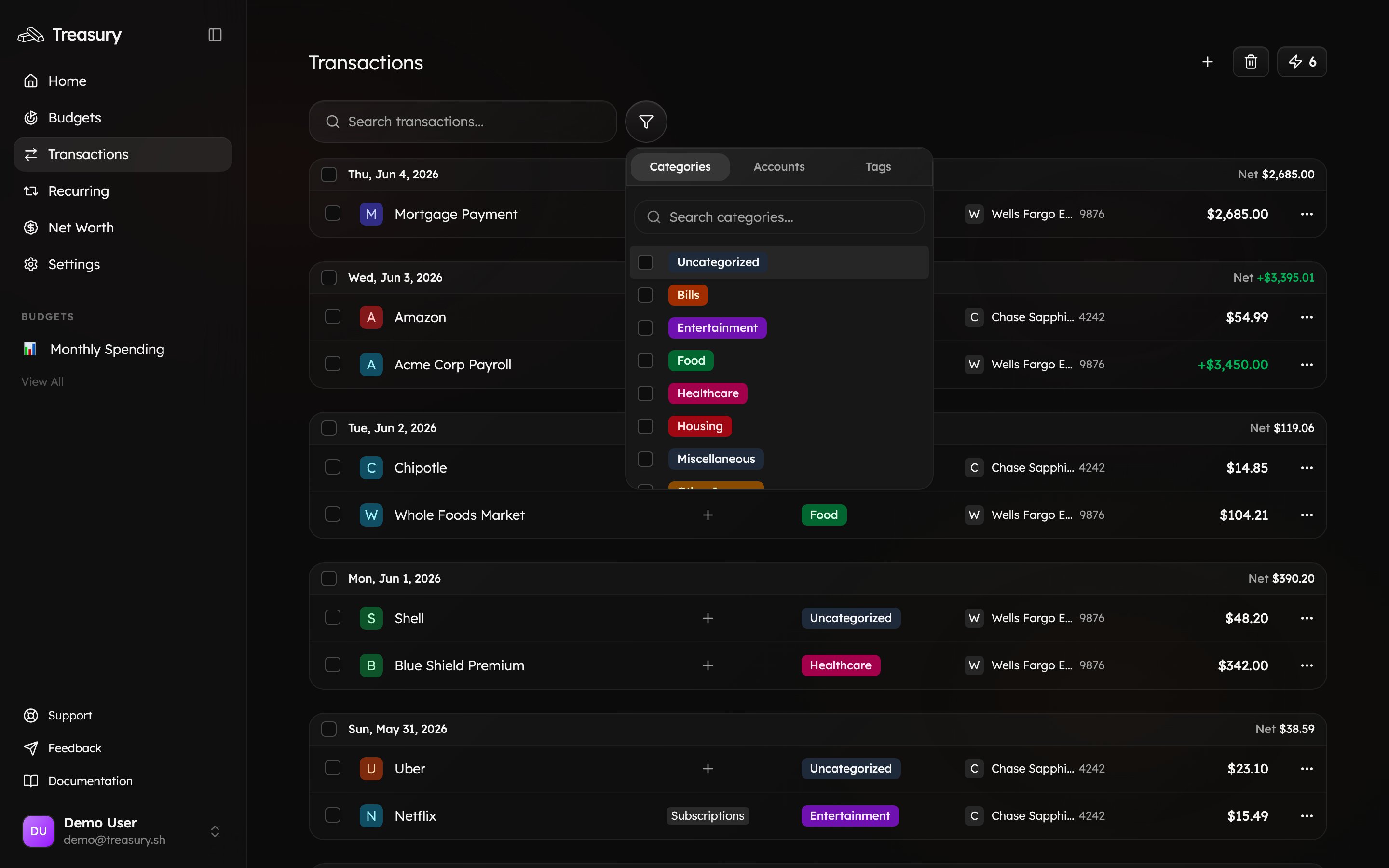This screenshot has width=1389, height=868.
Task: Open the three-dot menu for Blue Shield Premium
Action: point(1307,665)
